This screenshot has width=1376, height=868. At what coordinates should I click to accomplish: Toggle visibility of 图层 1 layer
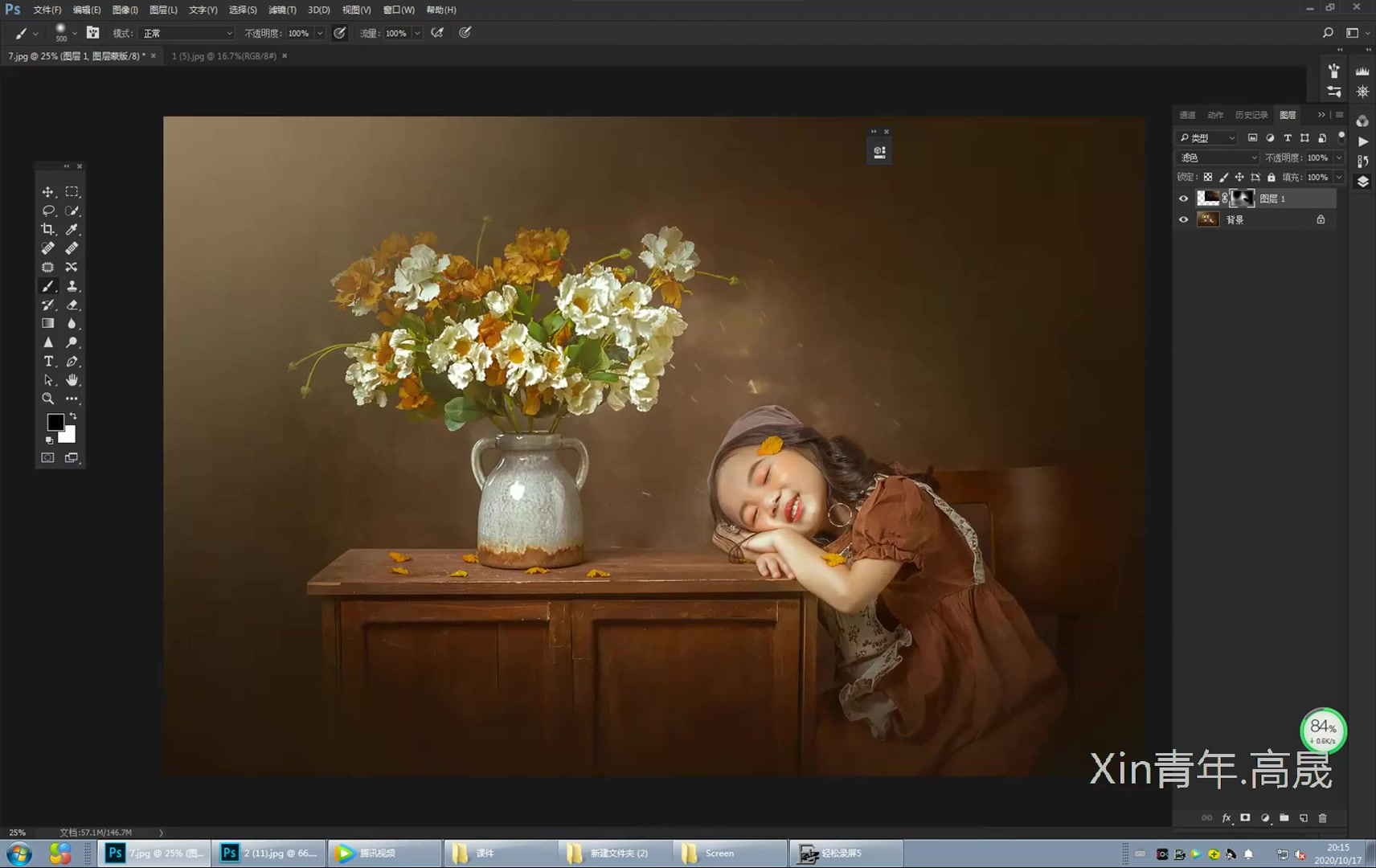[x=1183, y=199]
